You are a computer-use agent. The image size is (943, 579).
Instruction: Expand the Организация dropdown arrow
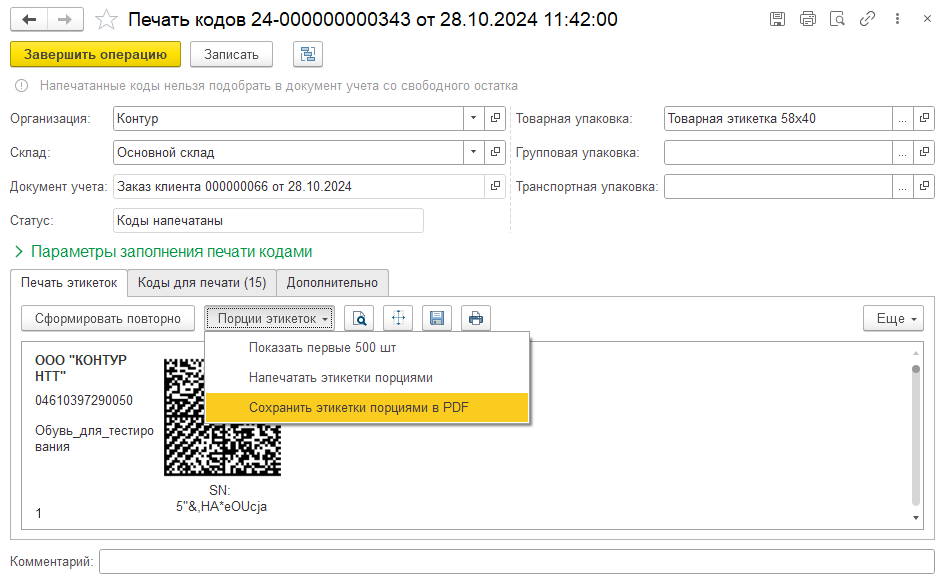coord(473,118)
